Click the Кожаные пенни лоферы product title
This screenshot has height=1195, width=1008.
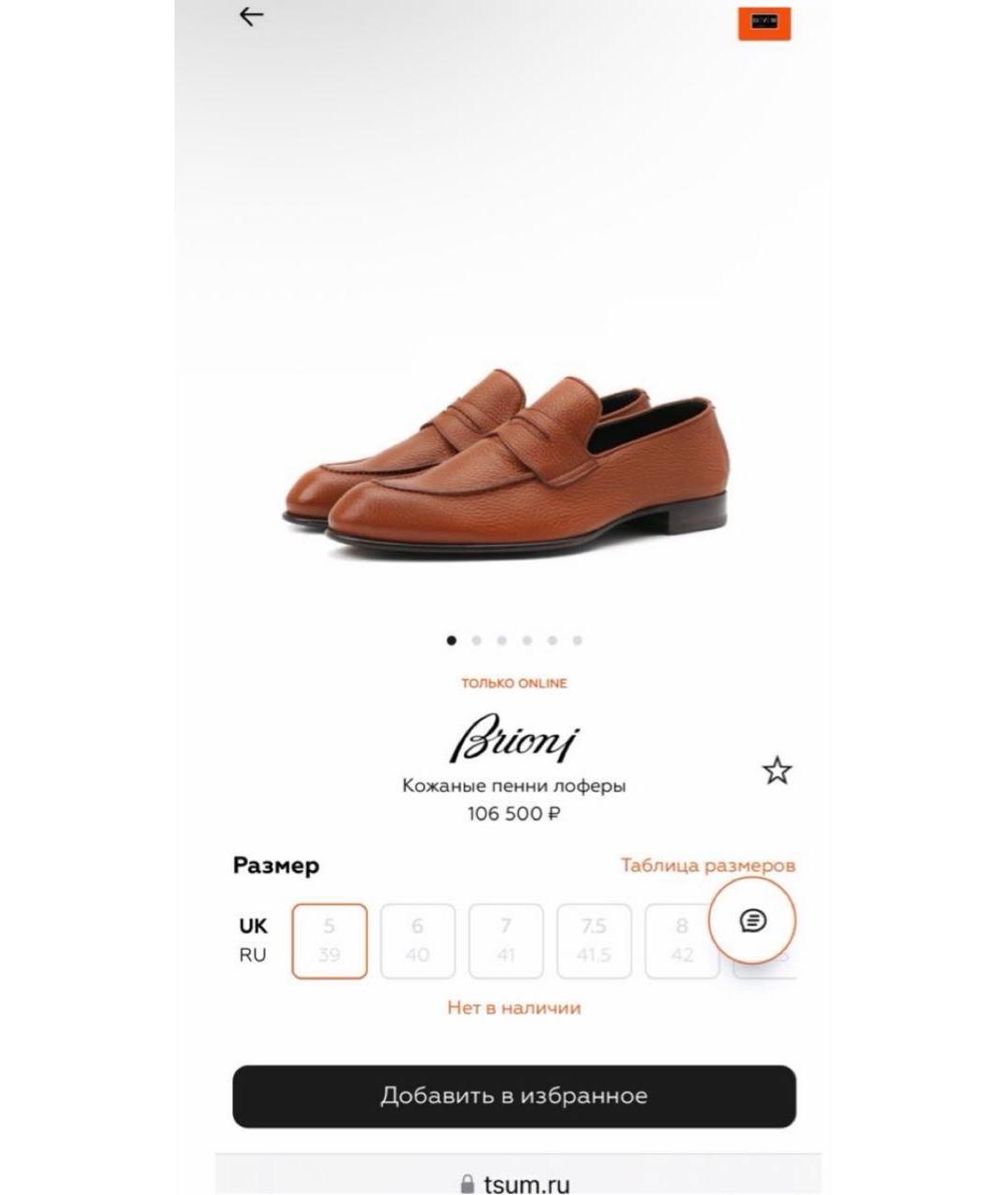point(514,785)
